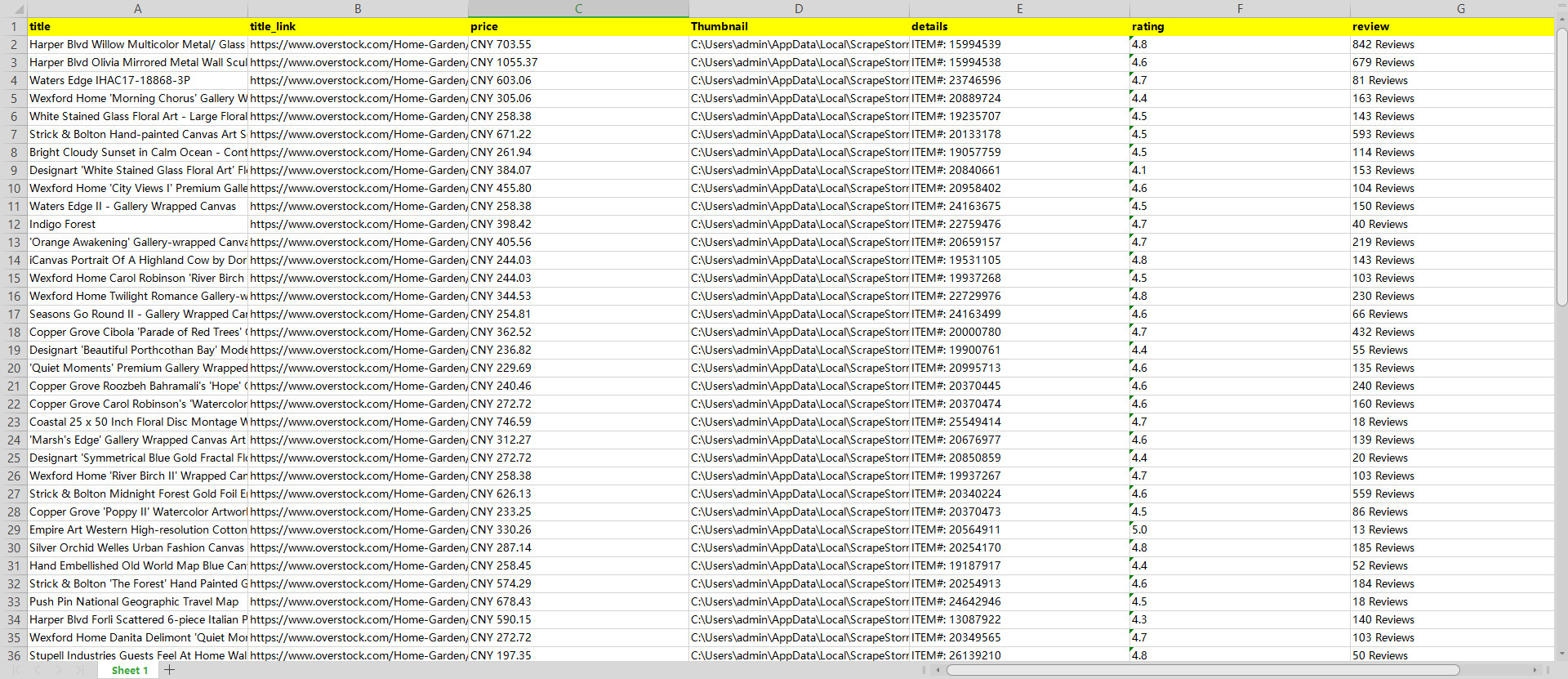The height and width of the screenshot is (679, 1568).
Task: Click details cell 'ITEM#: 13087922'
Action: 1019,619
